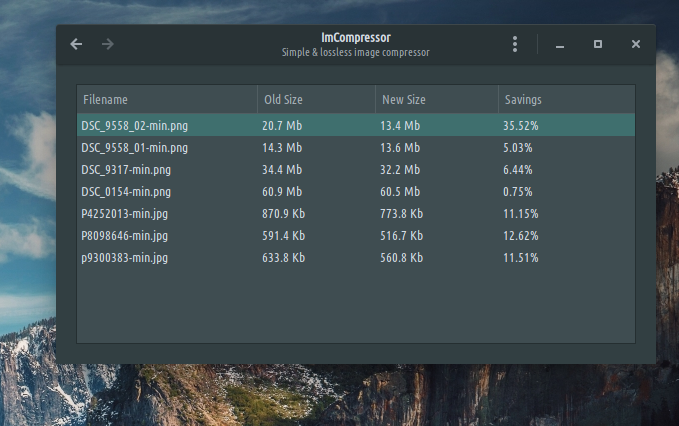Go forward with the right arrow
679x426 pixels.
[108, 44]
